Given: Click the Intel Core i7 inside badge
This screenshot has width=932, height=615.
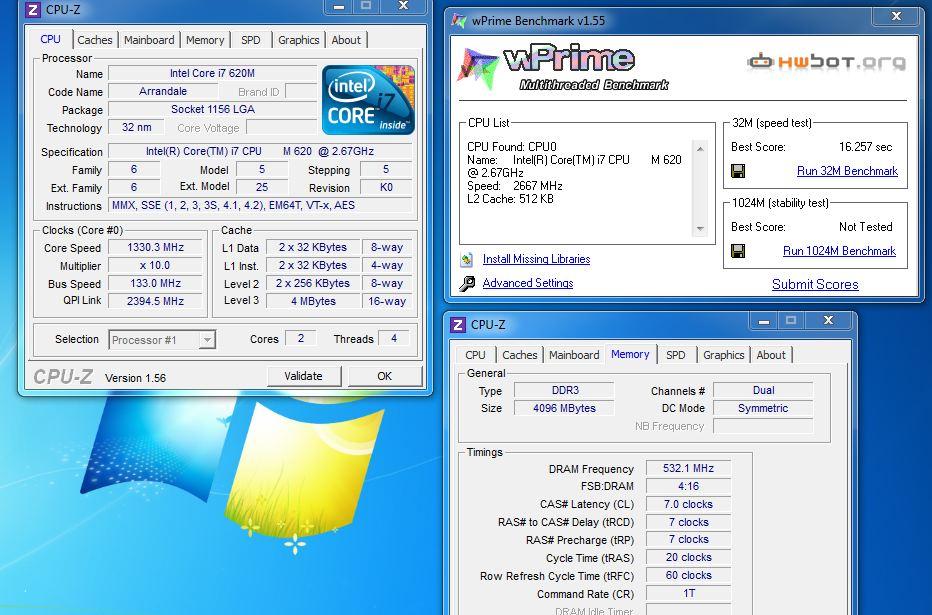Looking at the screenshot, I should coord(368,100).
